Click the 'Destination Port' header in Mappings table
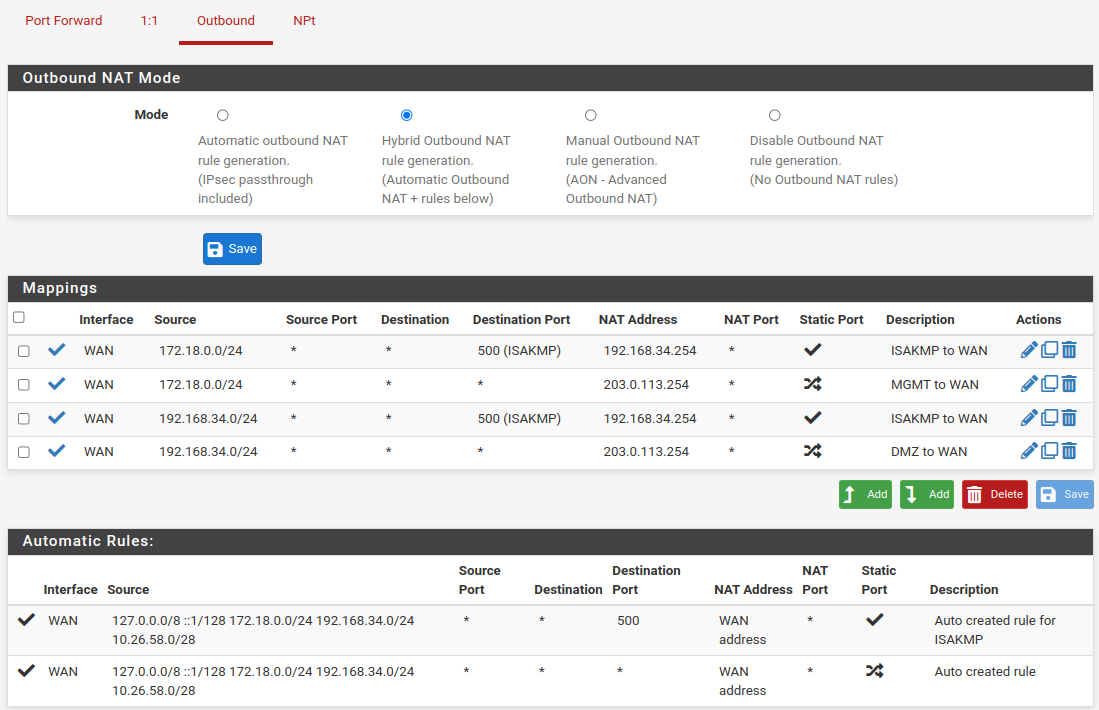The width and height of the screenshot is (1099, 710). pyautogui.click(x=521, y=320)
